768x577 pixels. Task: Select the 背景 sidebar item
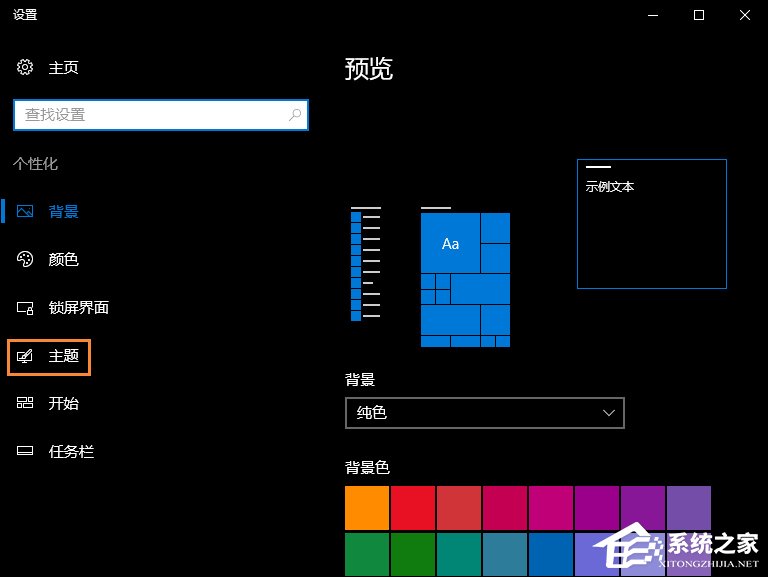pos(63,212)
